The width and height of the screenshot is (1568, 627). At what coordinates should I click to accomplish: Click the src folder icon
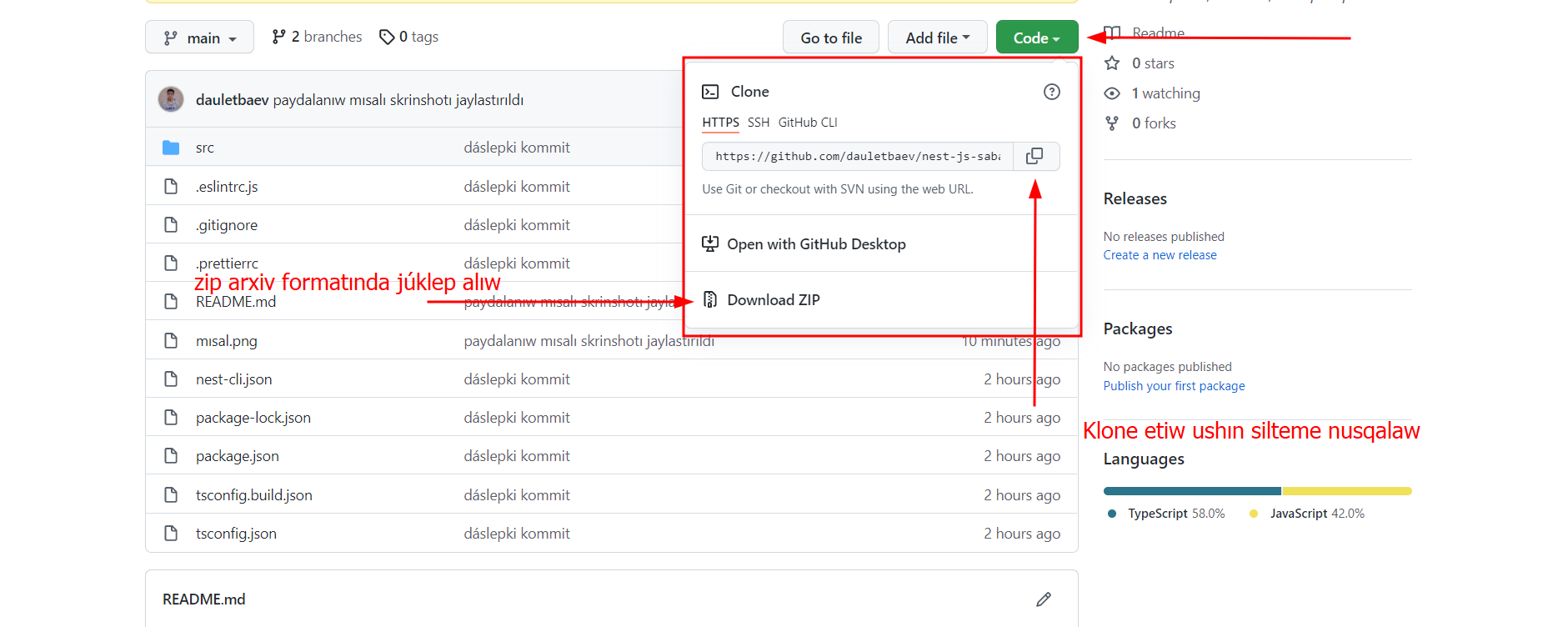tap(171, 148)
